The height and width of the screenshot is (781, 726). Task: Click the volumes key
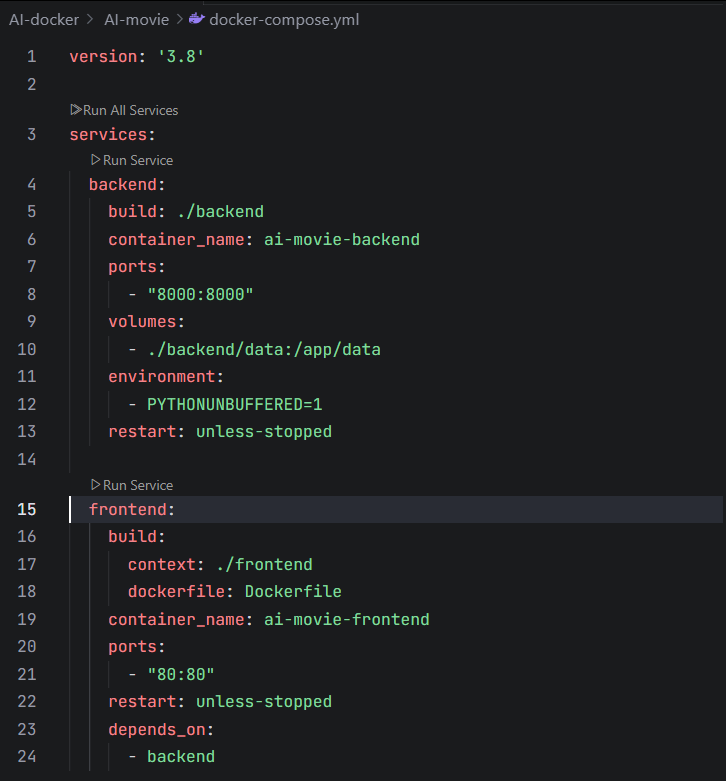point(142,322)
